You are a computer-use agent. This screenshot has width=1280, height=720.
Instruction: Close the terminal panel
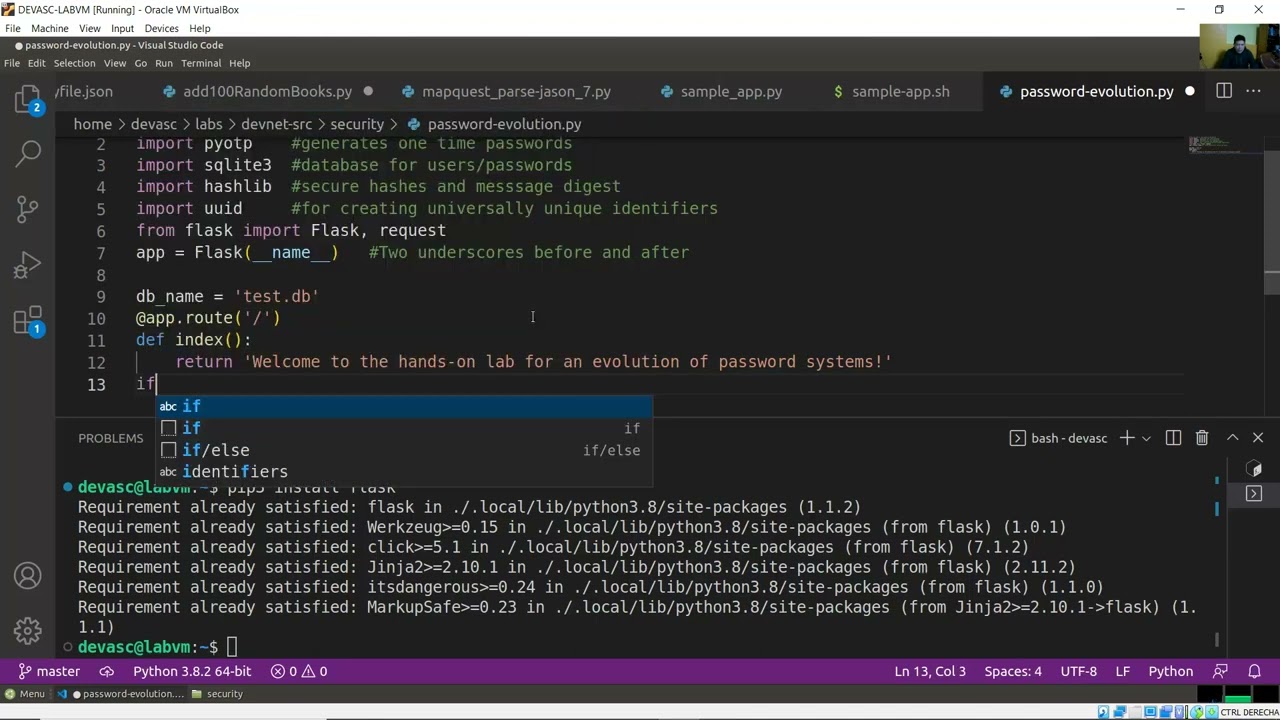click(x=1258, y=438)
